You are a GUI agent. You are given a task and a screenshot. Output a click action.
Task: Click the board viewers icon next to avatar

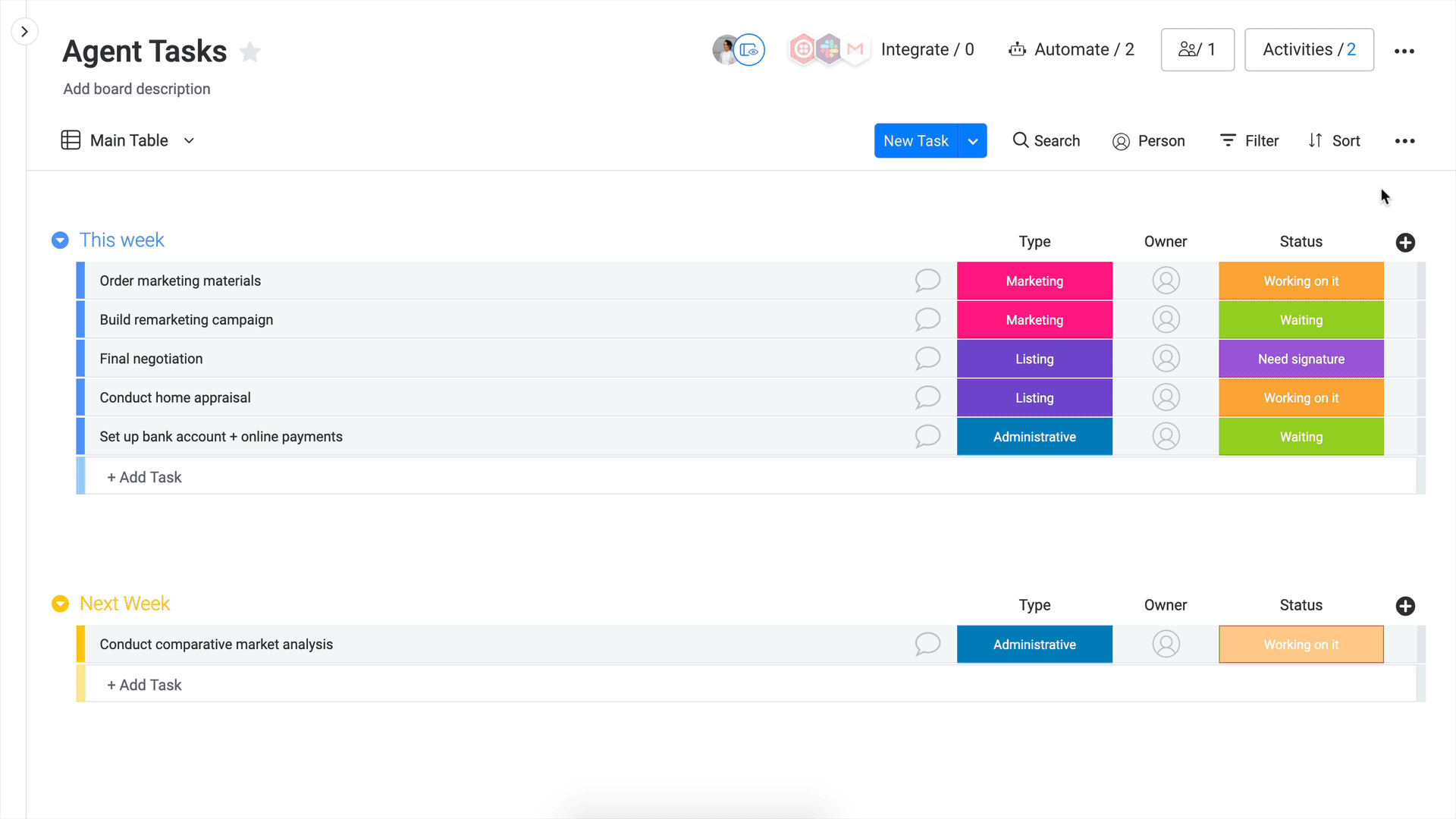tap(749, 50)
